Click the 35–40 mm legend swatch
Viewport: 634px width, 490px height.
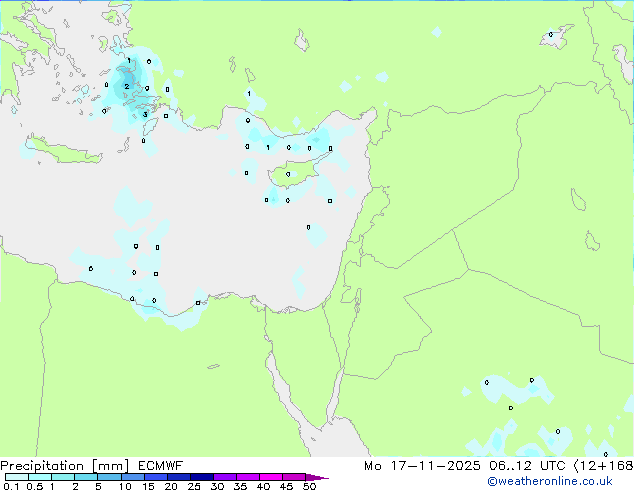point(247,477)
